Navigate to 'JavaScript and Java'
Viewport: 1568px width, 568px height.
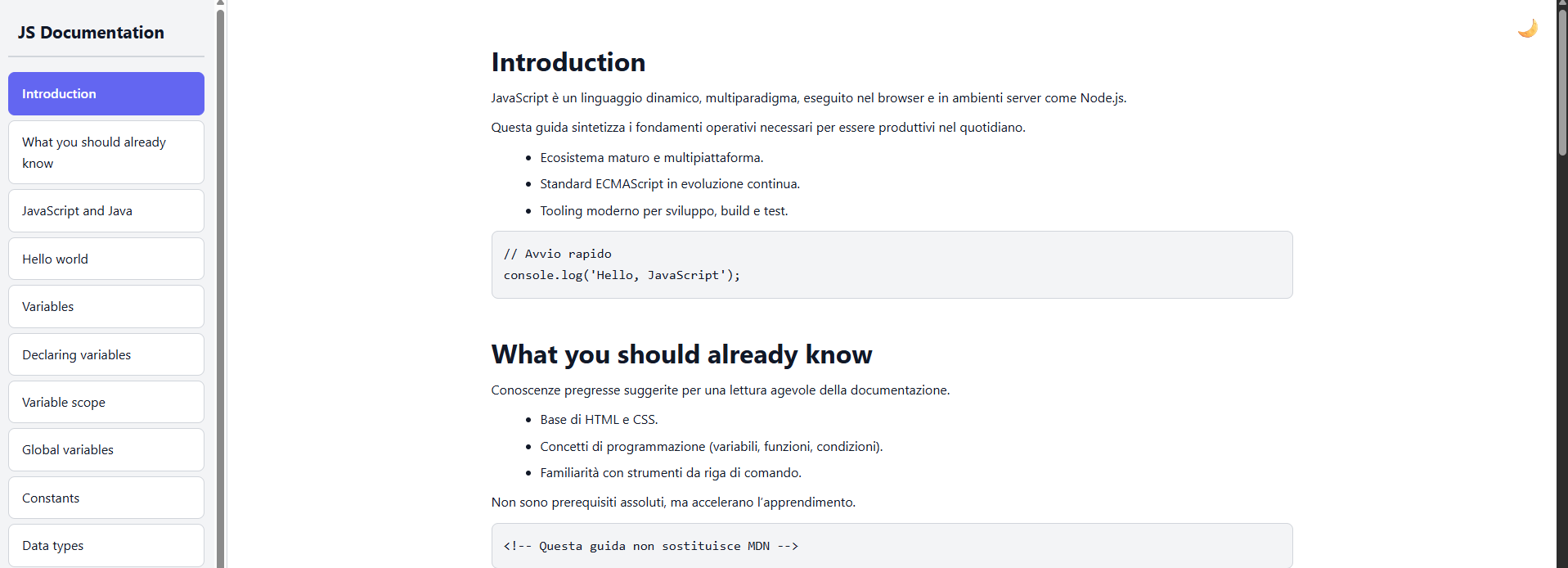coord(106,210)
